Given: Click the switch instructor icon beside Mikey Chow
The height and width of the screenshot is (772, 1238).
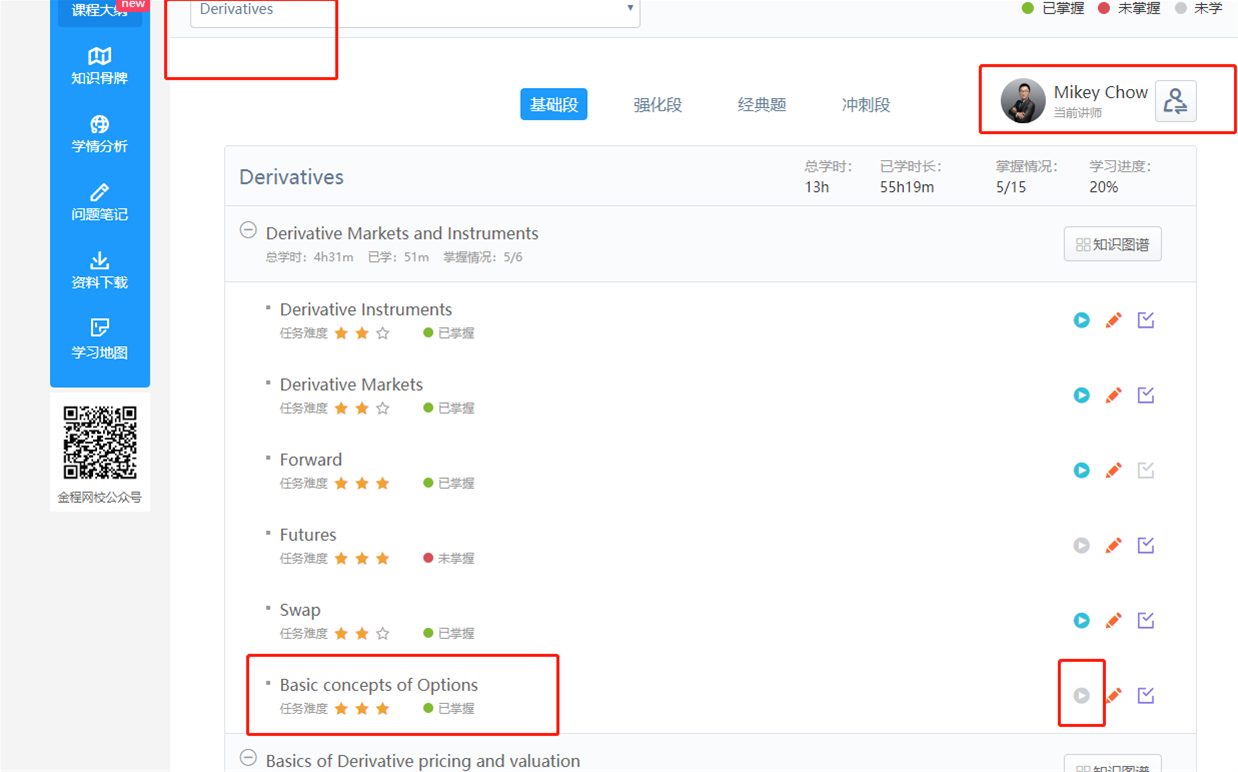Looking at the screenshot, I should click(x=1175, y=101).
